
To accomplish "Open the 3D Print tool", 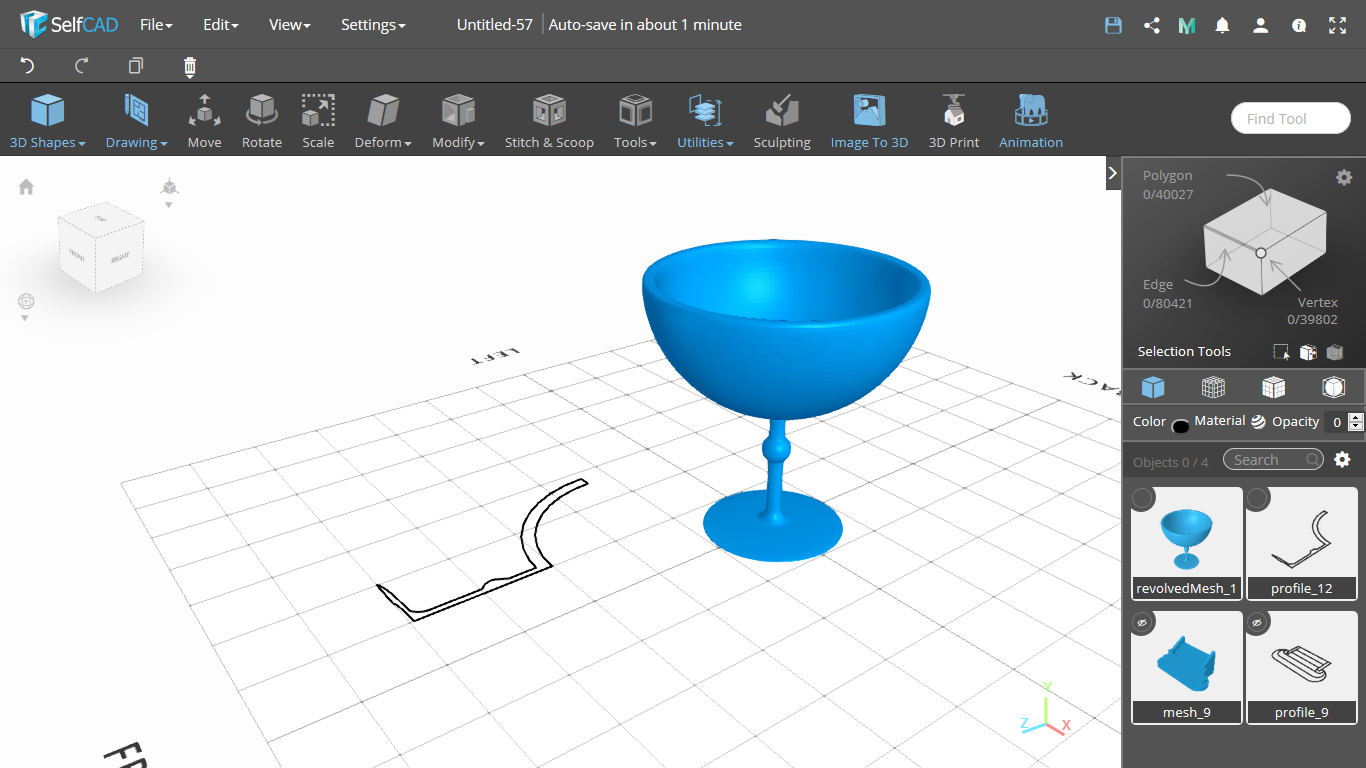I will pyautogui.click(x=954, y=122).
